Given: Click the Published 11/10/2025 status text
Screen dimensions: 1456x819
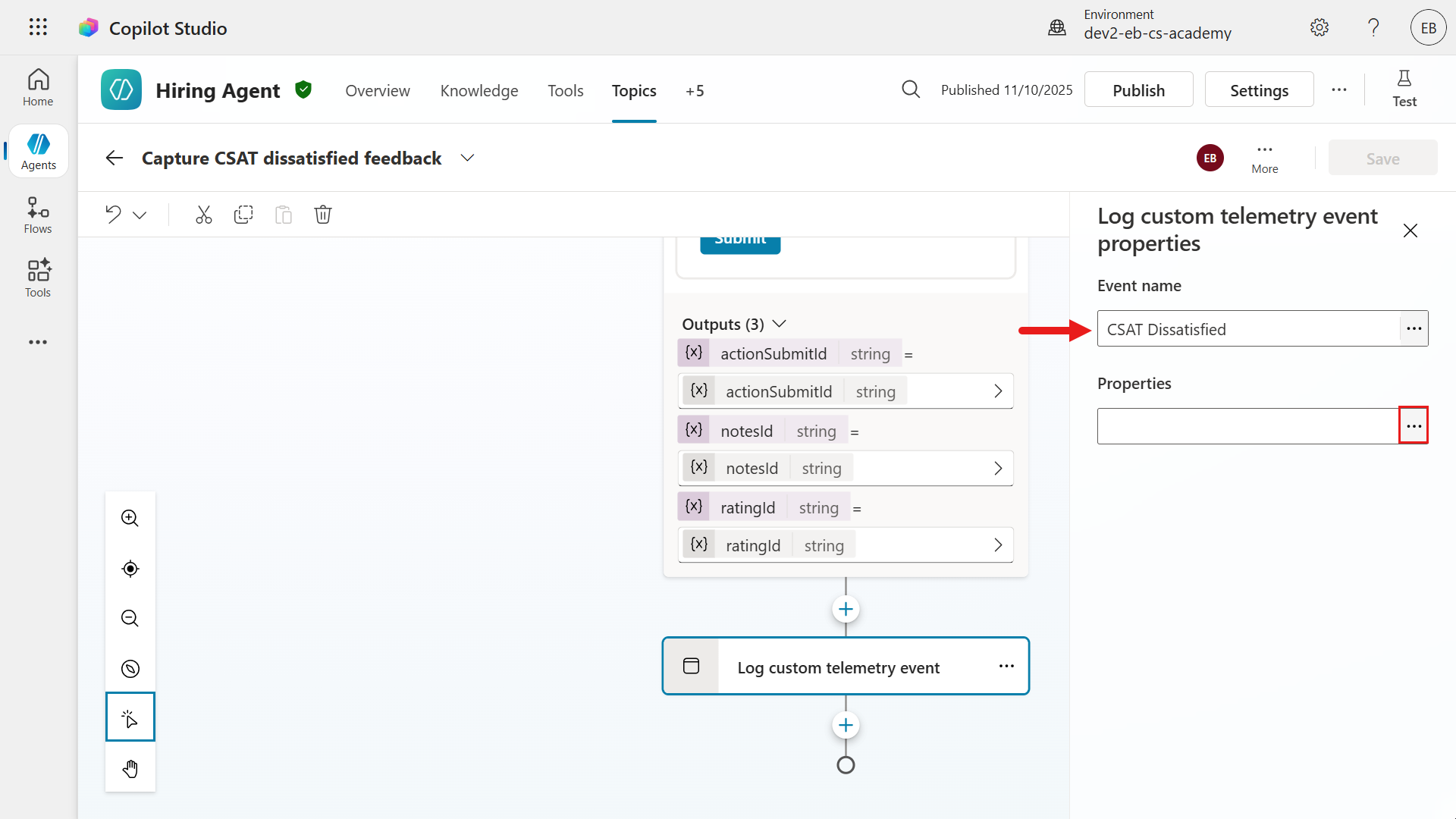Looking at the screenshot, I should point(1006,90).
